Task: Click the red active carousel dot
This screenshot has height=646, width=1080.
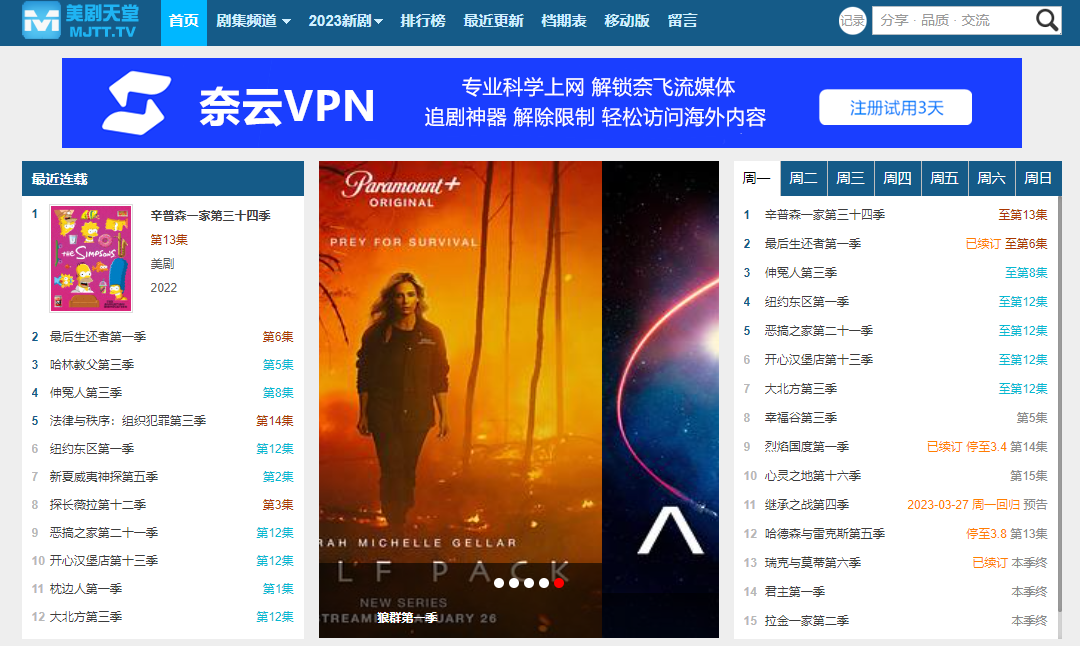Action: click(x=559, y=583)
